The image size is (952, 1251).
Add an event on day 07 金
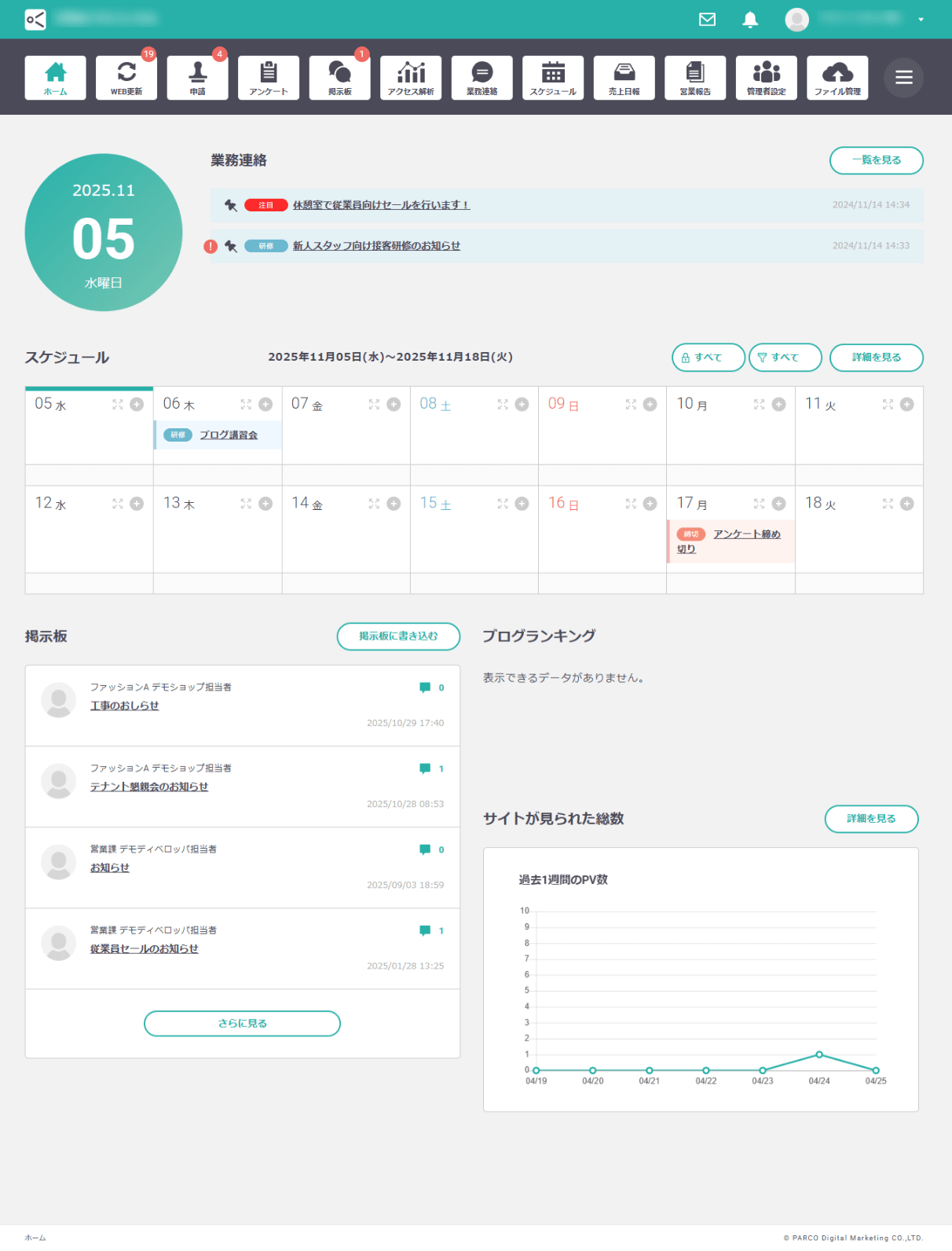pos(394,405)
